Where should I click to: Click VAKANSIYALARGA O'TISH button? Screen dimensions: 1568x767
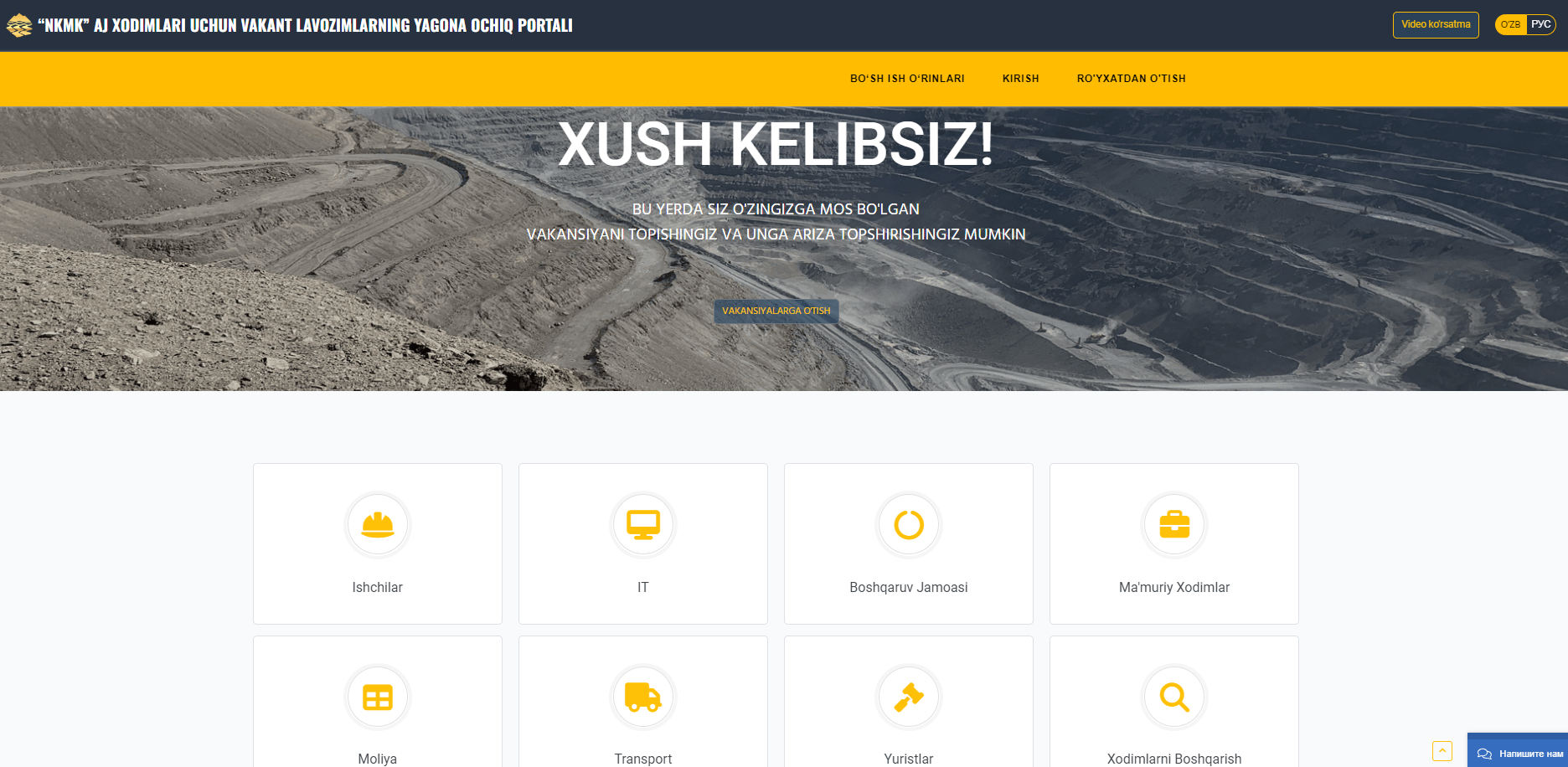click(776, 311)
